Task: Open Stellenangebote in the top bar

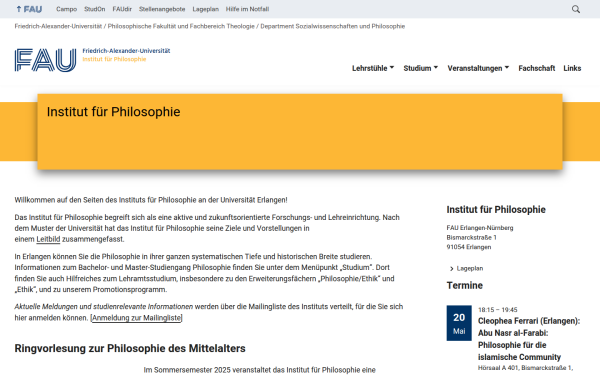Action: 162,9
